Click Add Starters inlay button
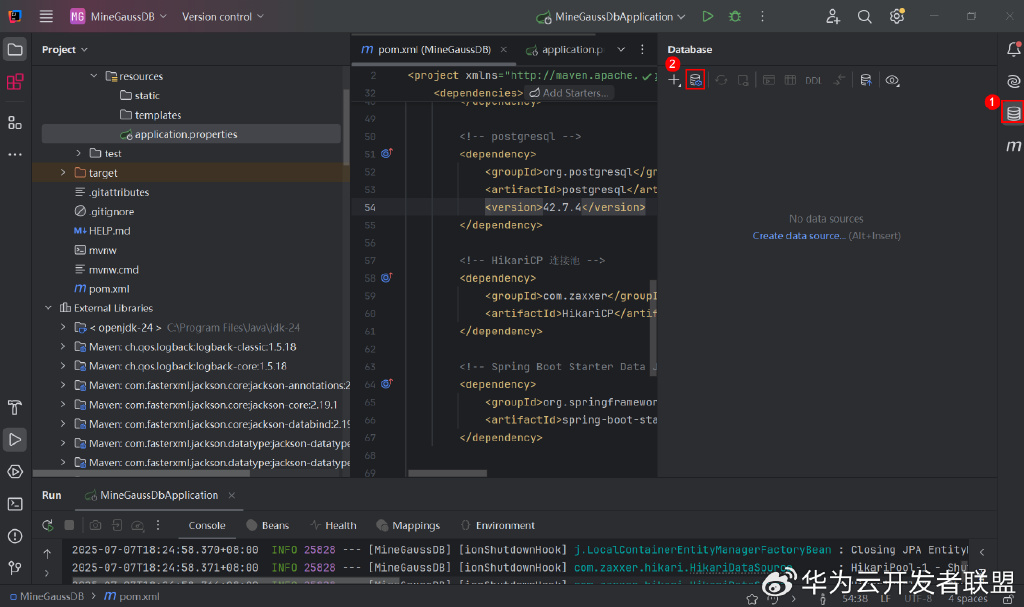This screenshot has height=607, width=1024. pyautogui.click(x=569, y=93)
